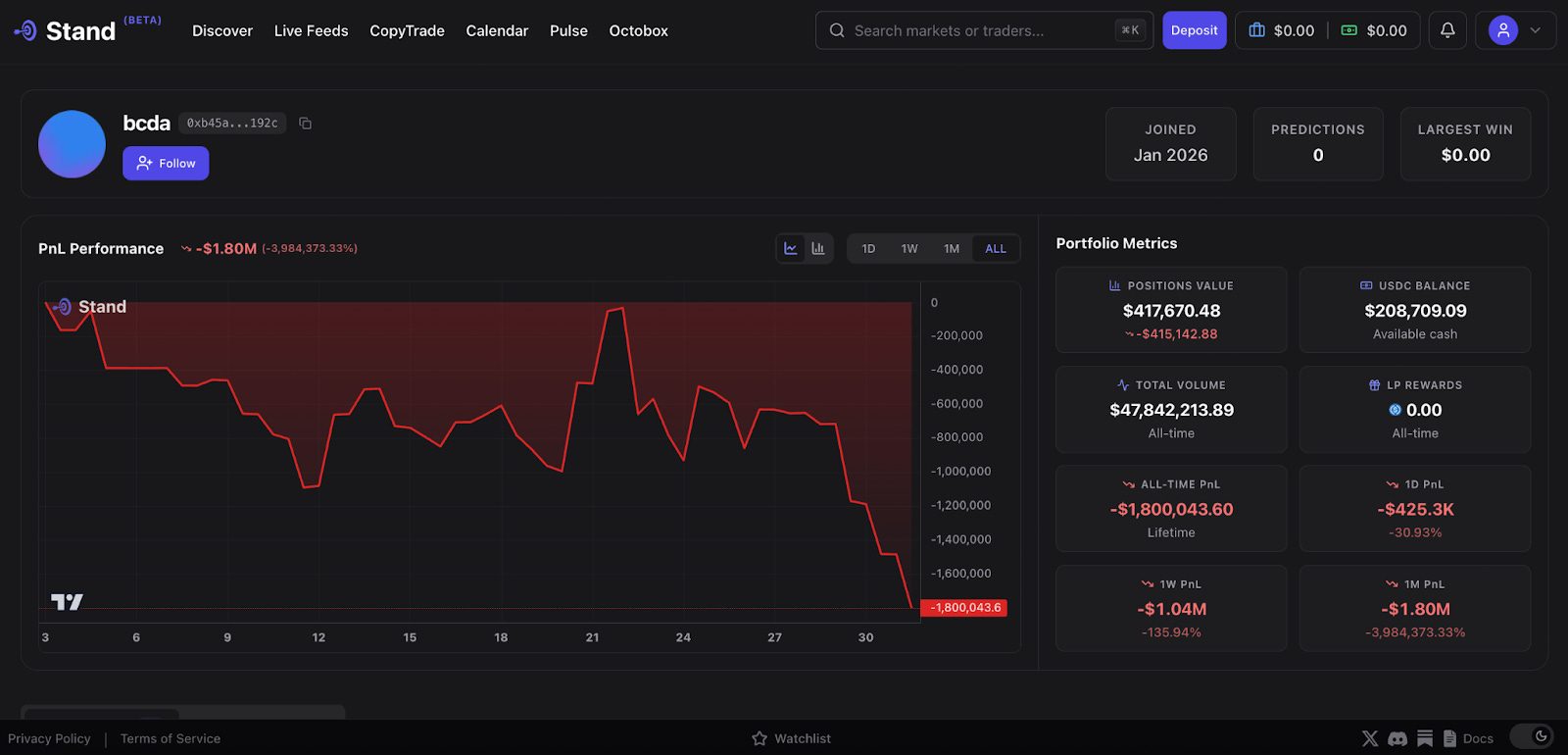Open the CopyTrade page
This screenshot has width=1568, height=755.
tap(407, 30)
